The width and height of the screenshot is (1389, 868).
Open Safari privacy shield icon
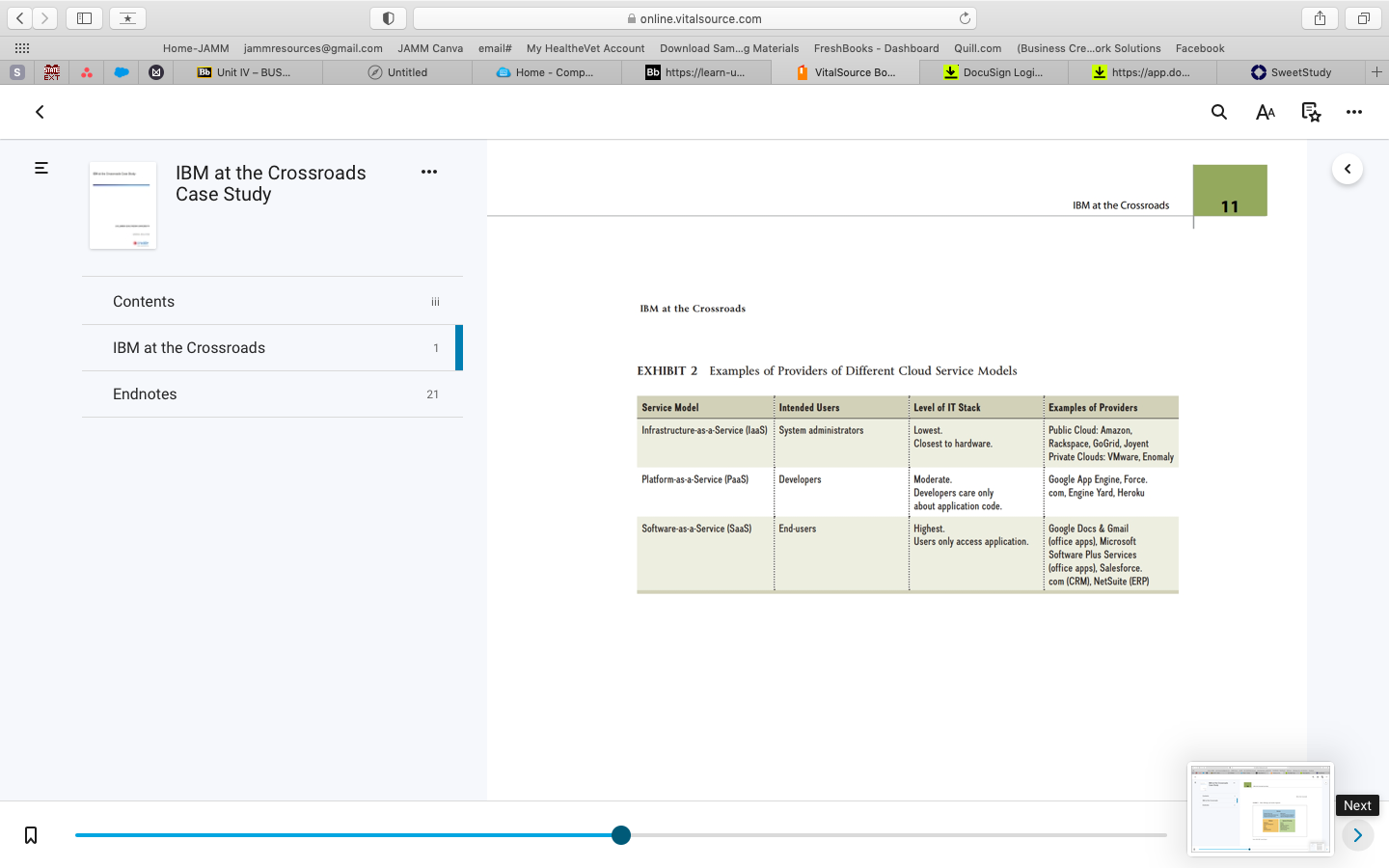(388, 17)
